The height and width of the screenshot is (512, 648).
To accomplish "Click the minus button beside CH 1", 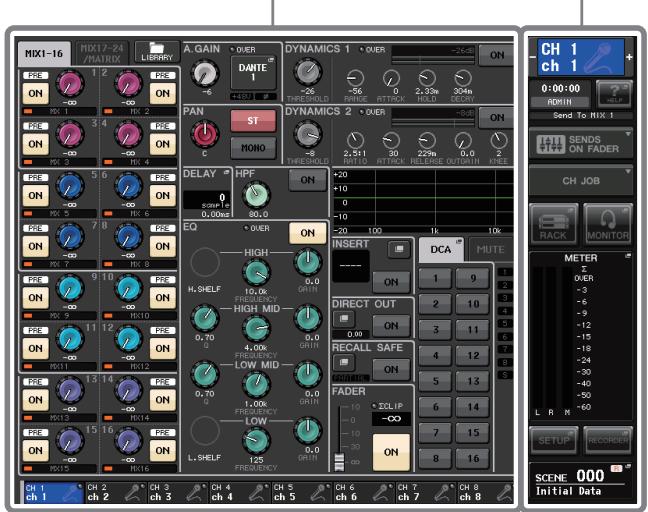I will click(533, 57).
